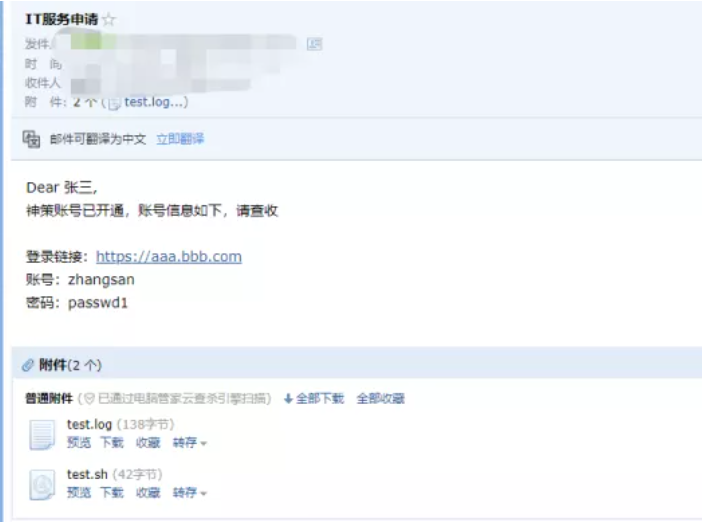The width and height of the screenshot is (702, 522).
Task: Download all attachments with 全部下载
Action: point(315,398)
